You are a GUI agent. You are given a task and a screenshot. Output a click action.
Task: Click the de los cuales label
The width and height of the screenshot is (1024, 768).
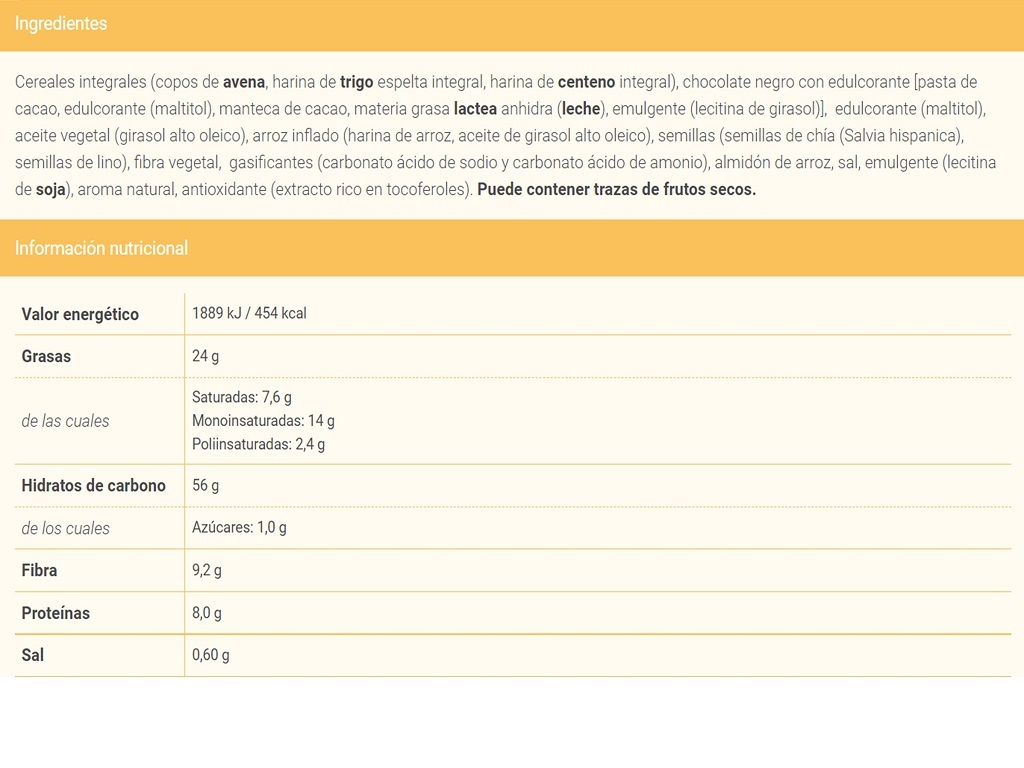(x=65, y=528)
